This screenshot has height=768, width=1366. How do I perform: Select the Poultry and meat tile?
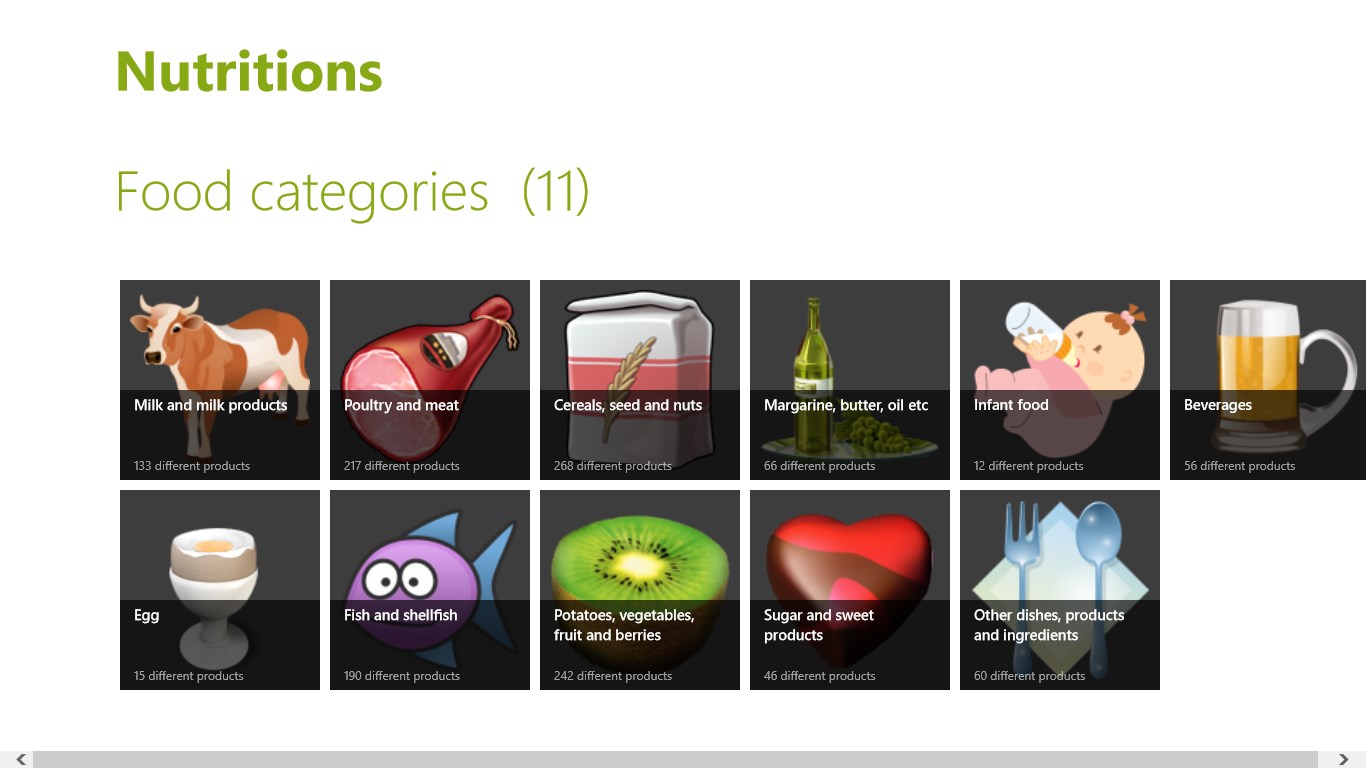[429, 379]
